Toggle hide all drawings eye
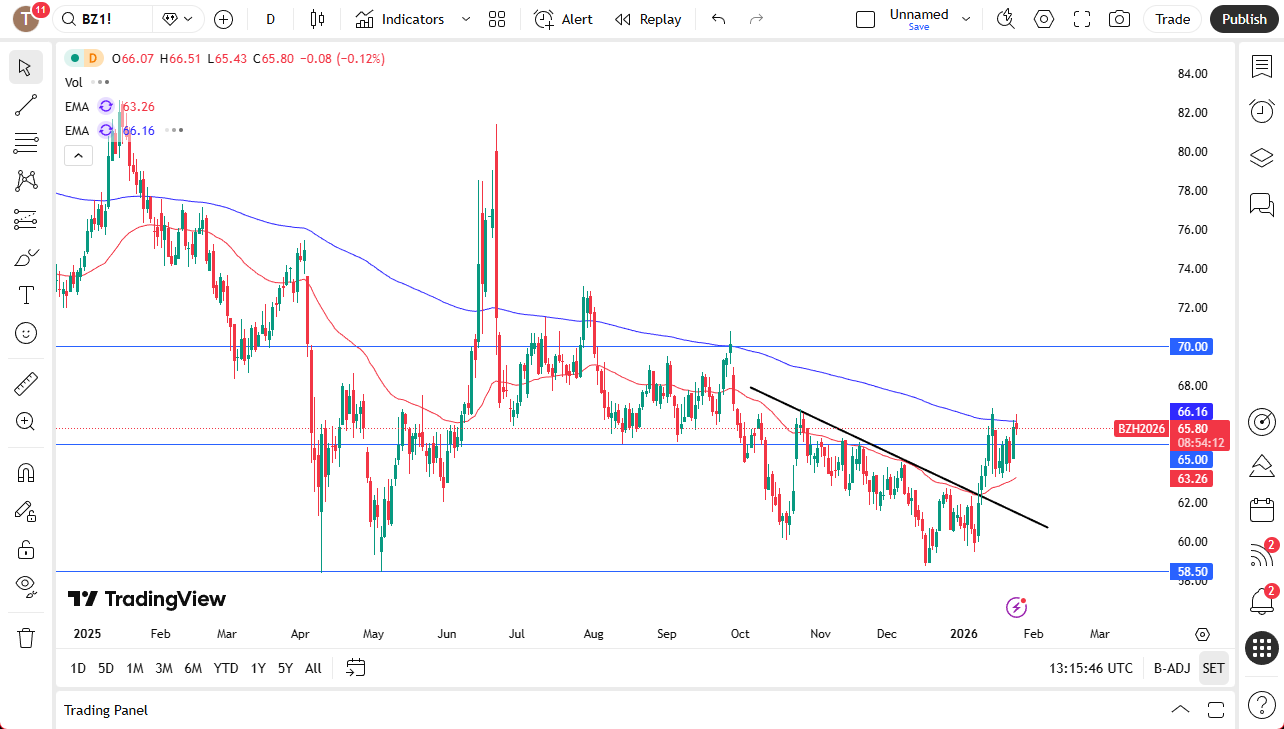 tap(26, 587)
